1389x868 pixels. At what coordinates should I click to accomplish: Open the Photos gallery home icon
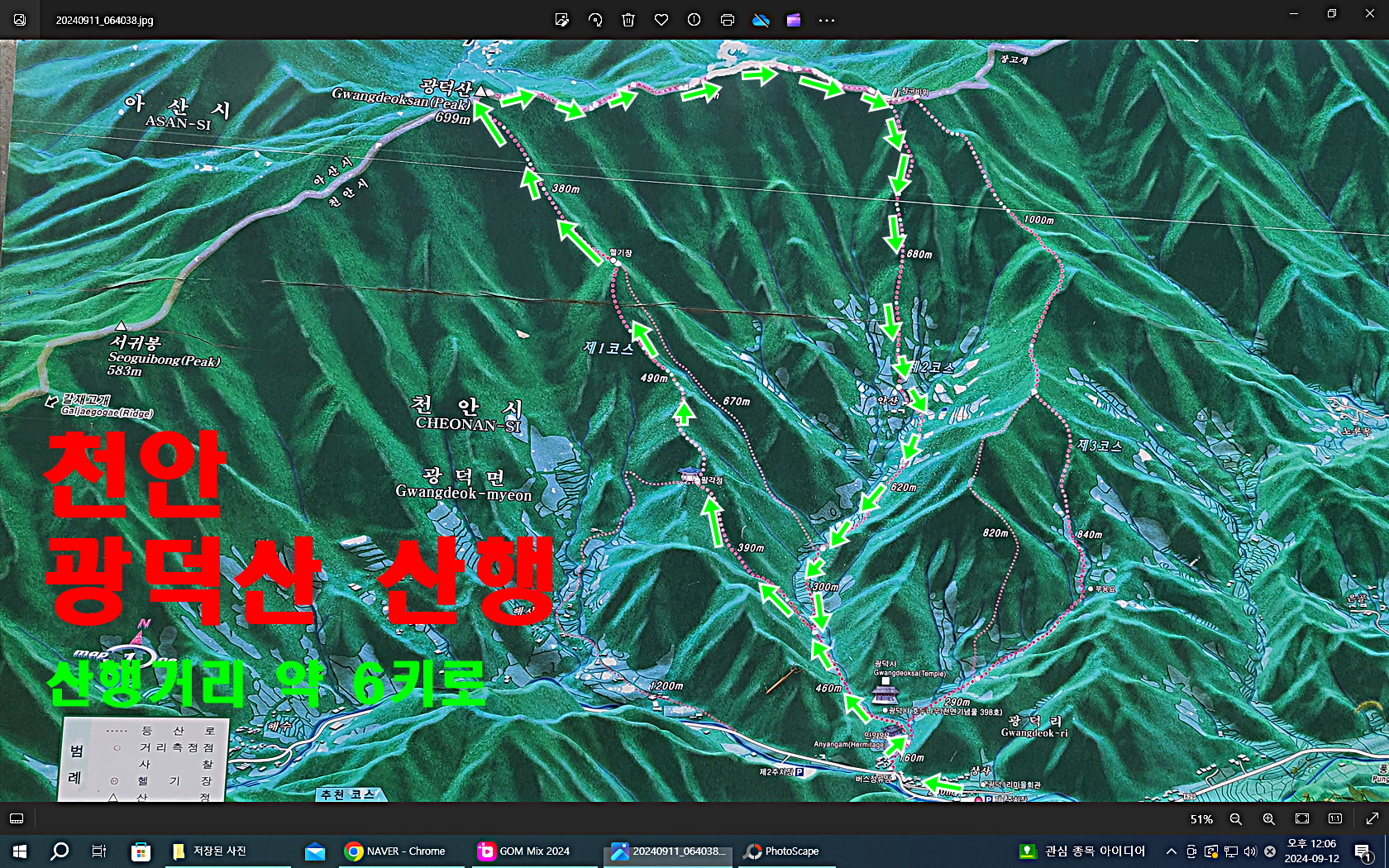point(20,20)
